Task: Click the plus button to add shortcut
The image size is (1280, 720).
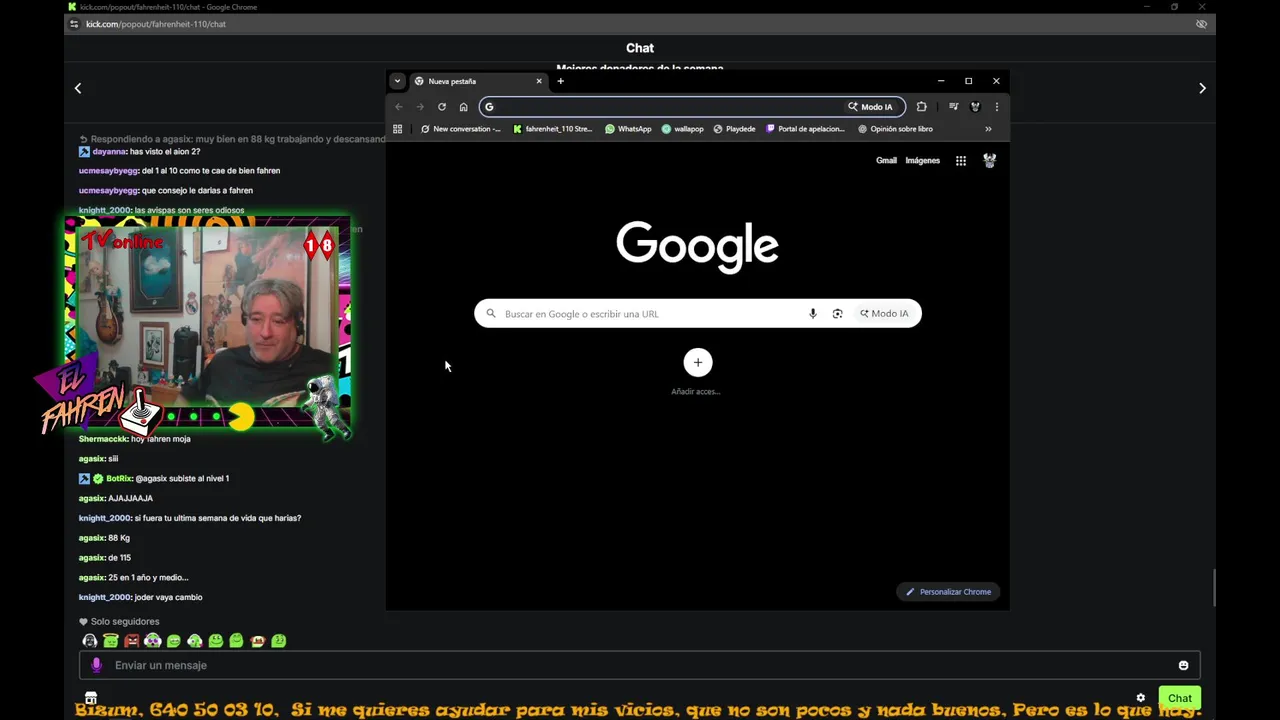Action: (698, 362)
